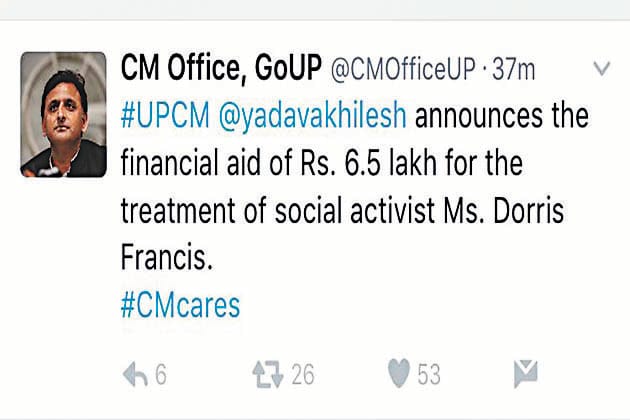Click the word 'Francis.' in the tweet
This screenshot has width=630, height=420.
click(x=166, y=256)
